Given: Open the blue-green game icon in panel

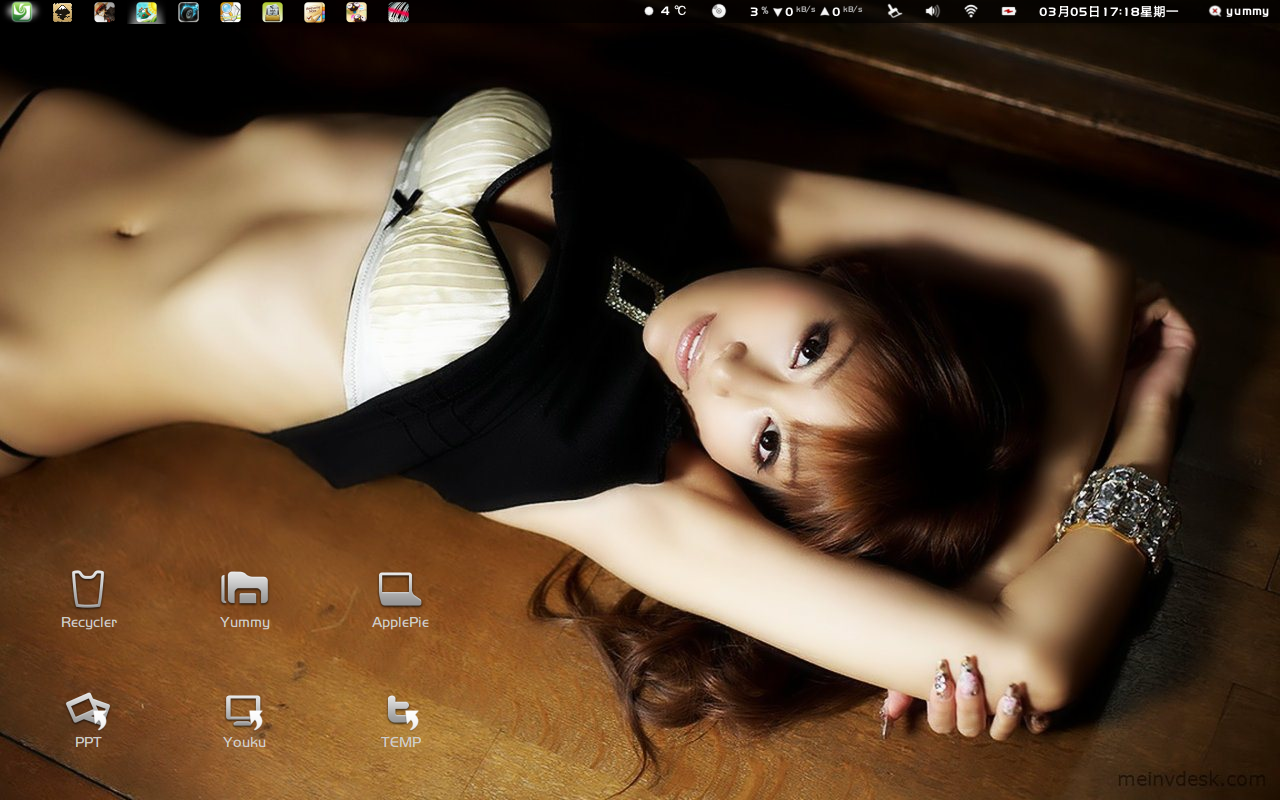Looking at the screenshot, I should pos(146,12).
